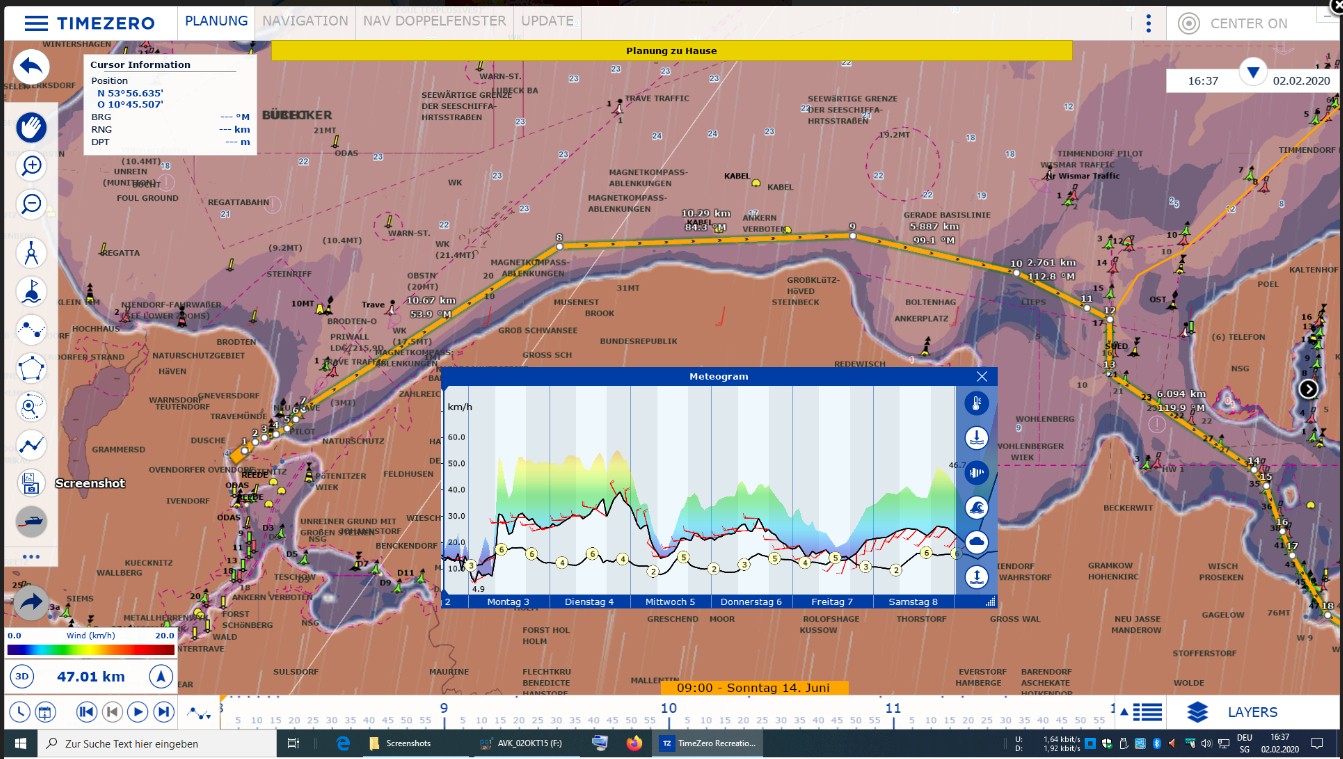Switch to the NAVIGATION tab

click(x=305, y=21)
